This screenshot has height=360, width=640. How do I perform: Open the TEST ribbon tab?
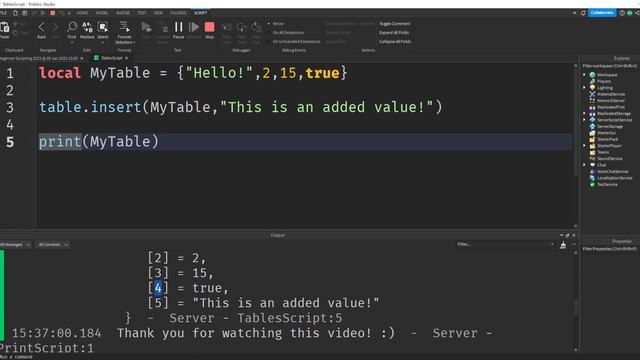(x=142, y=13)
